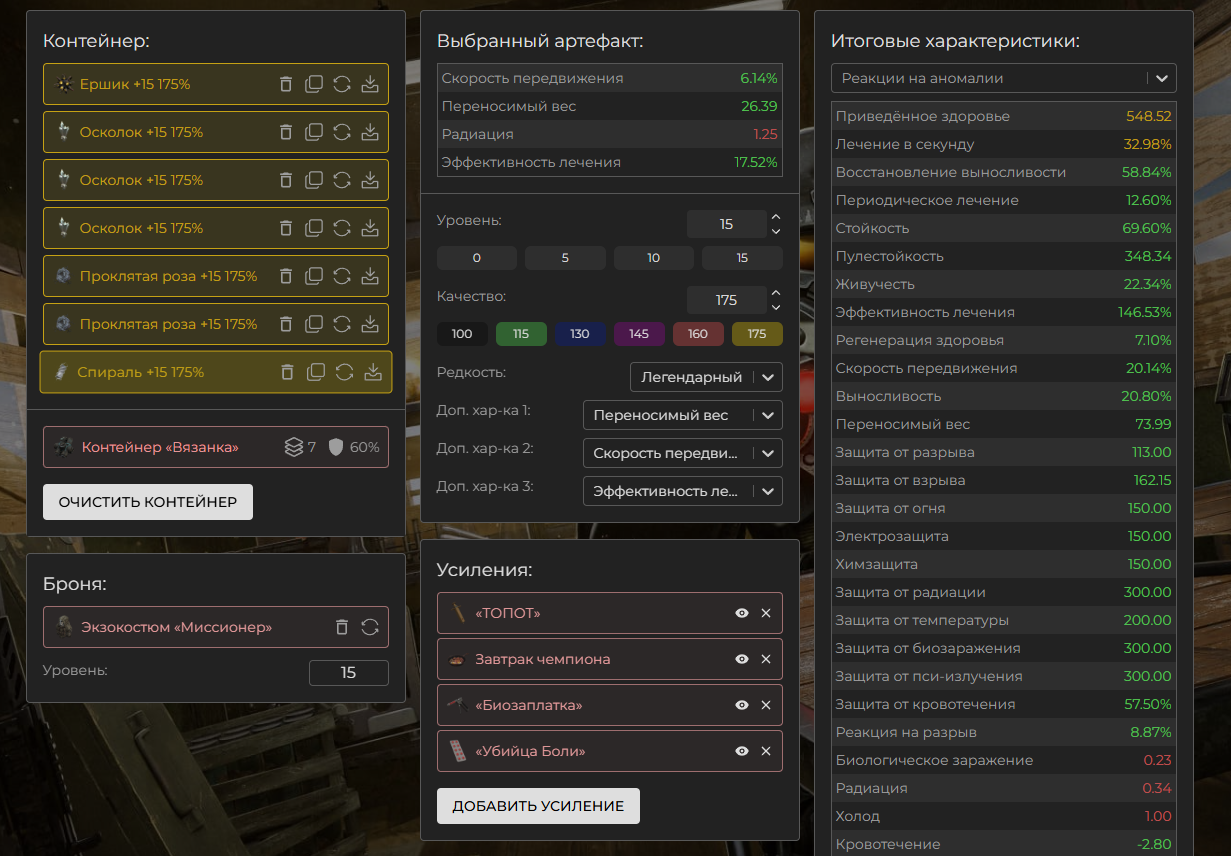
Task: Hide the «Биозаплатка» boost effect
Action: coord(742,705)
